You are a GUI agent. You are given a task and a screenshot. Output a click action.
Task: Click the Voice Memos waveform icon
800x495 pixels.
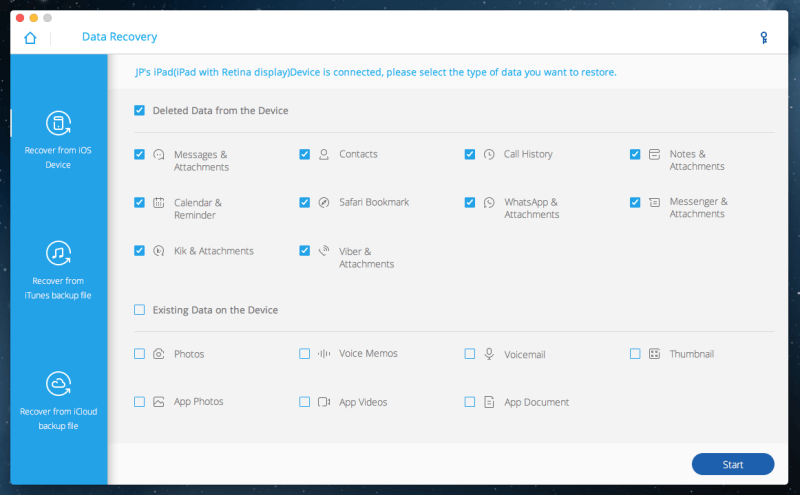coord(324,353)
